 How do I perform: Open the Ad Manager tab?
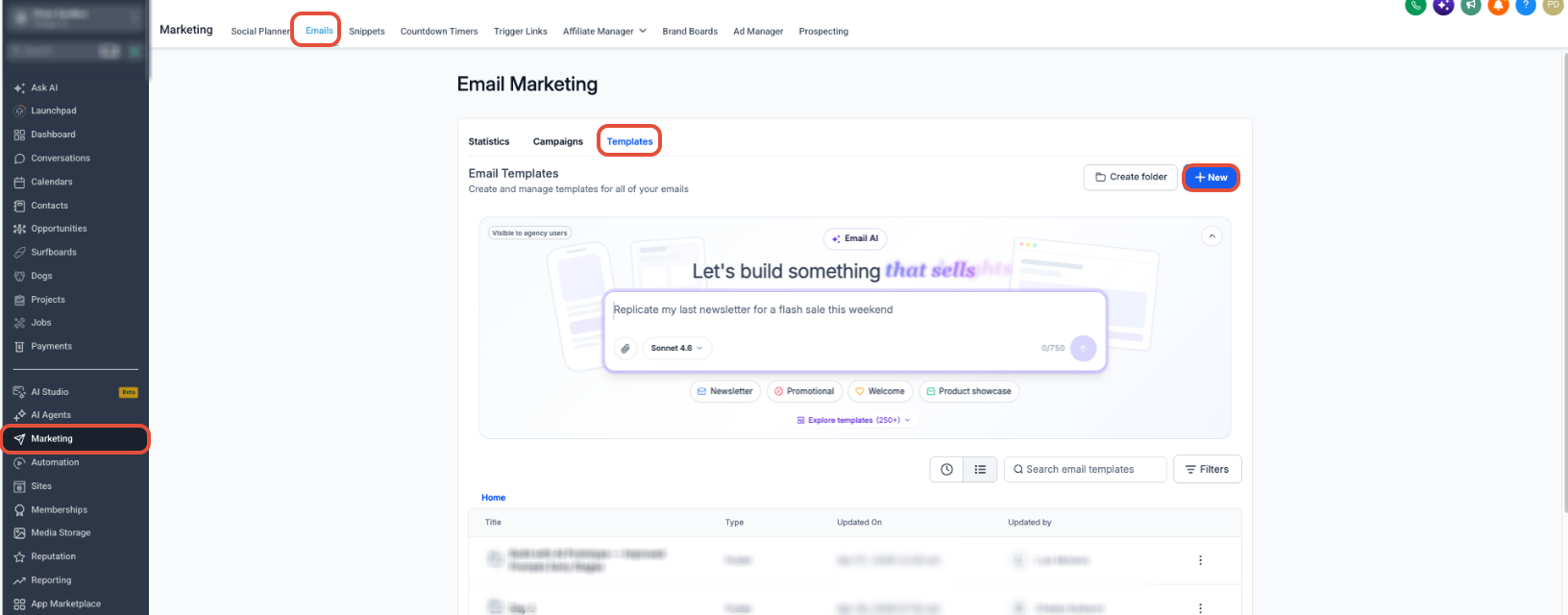(758, 31)
